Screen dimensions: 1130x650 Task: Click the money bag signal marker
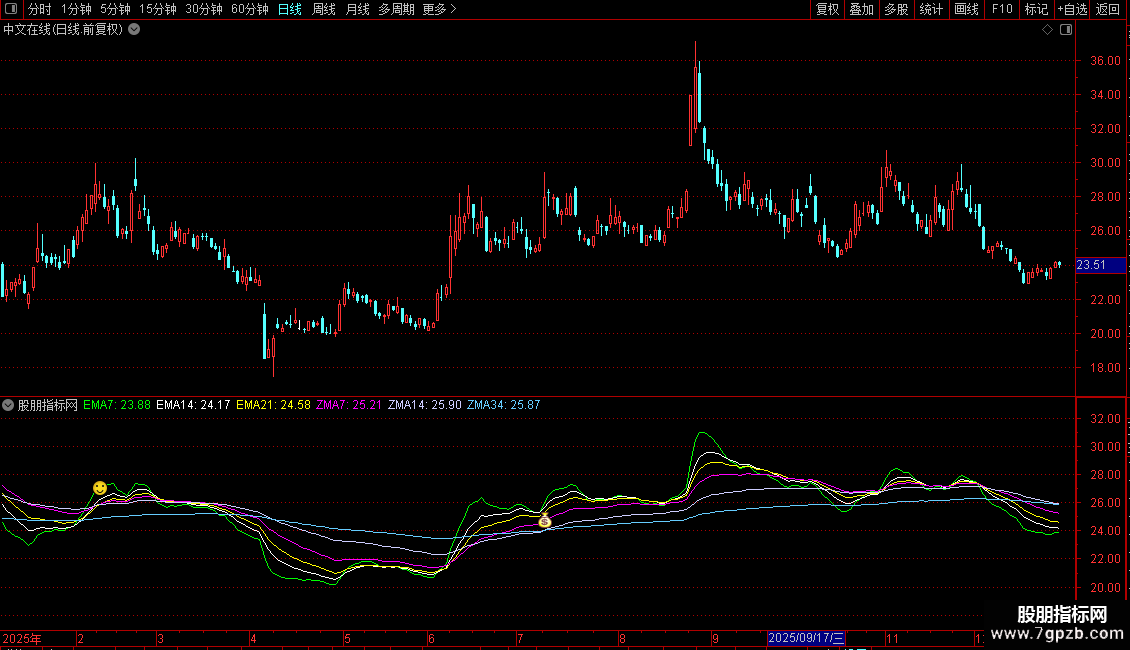click(545, 521)
